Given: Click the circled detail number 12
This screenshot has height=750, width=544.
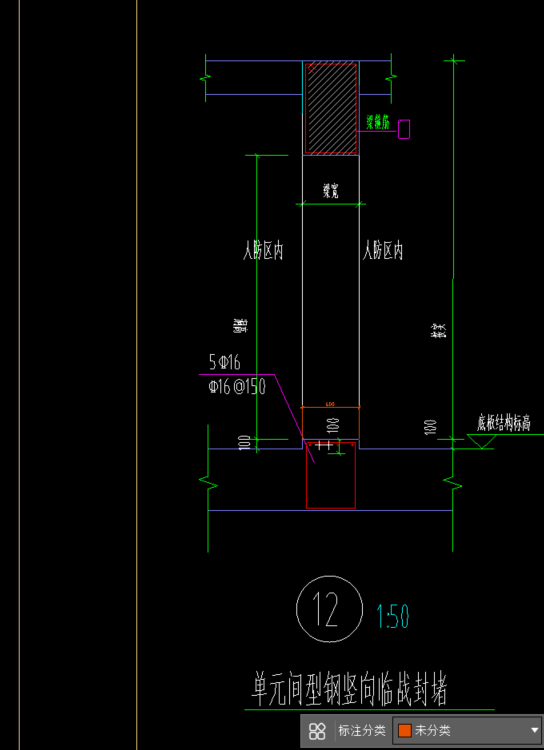Looking at the screenshot, I should (x=329, y=609).
